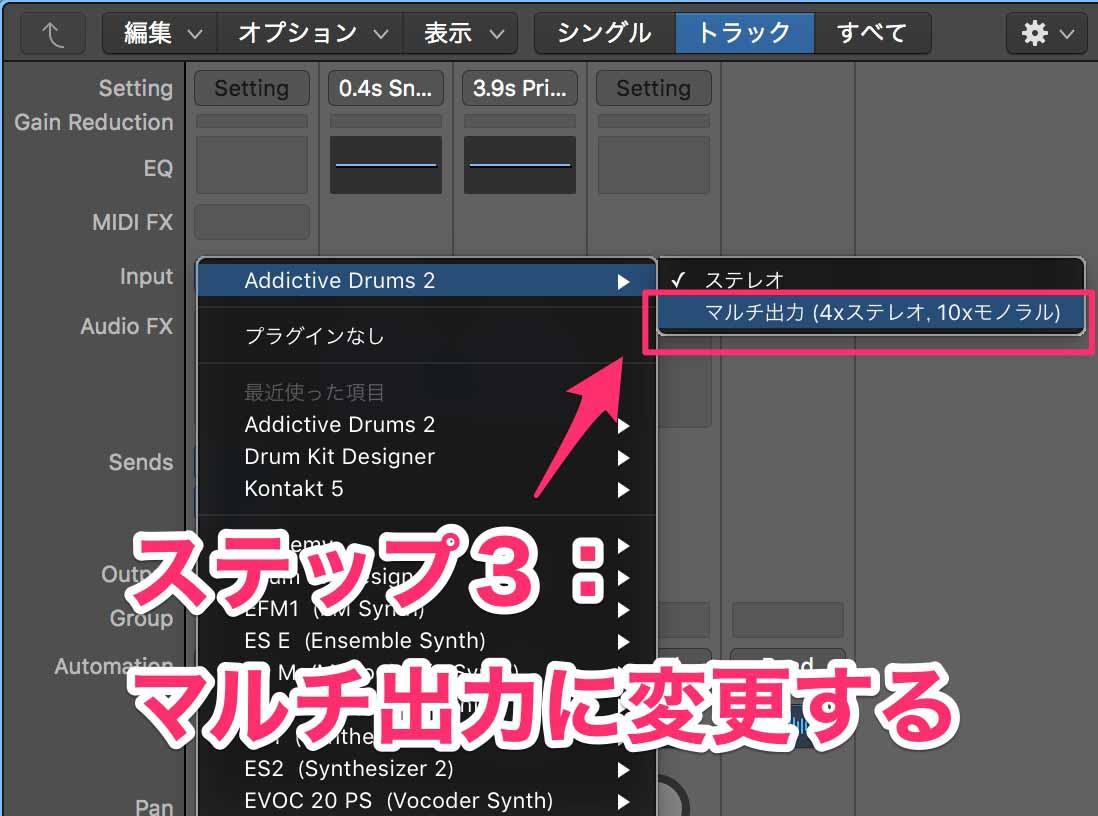The width and height of the screenshot is (1098, 816).
Task: Expand EVOC 20 PS submenu arrow
Action: [x=623, y=802]
